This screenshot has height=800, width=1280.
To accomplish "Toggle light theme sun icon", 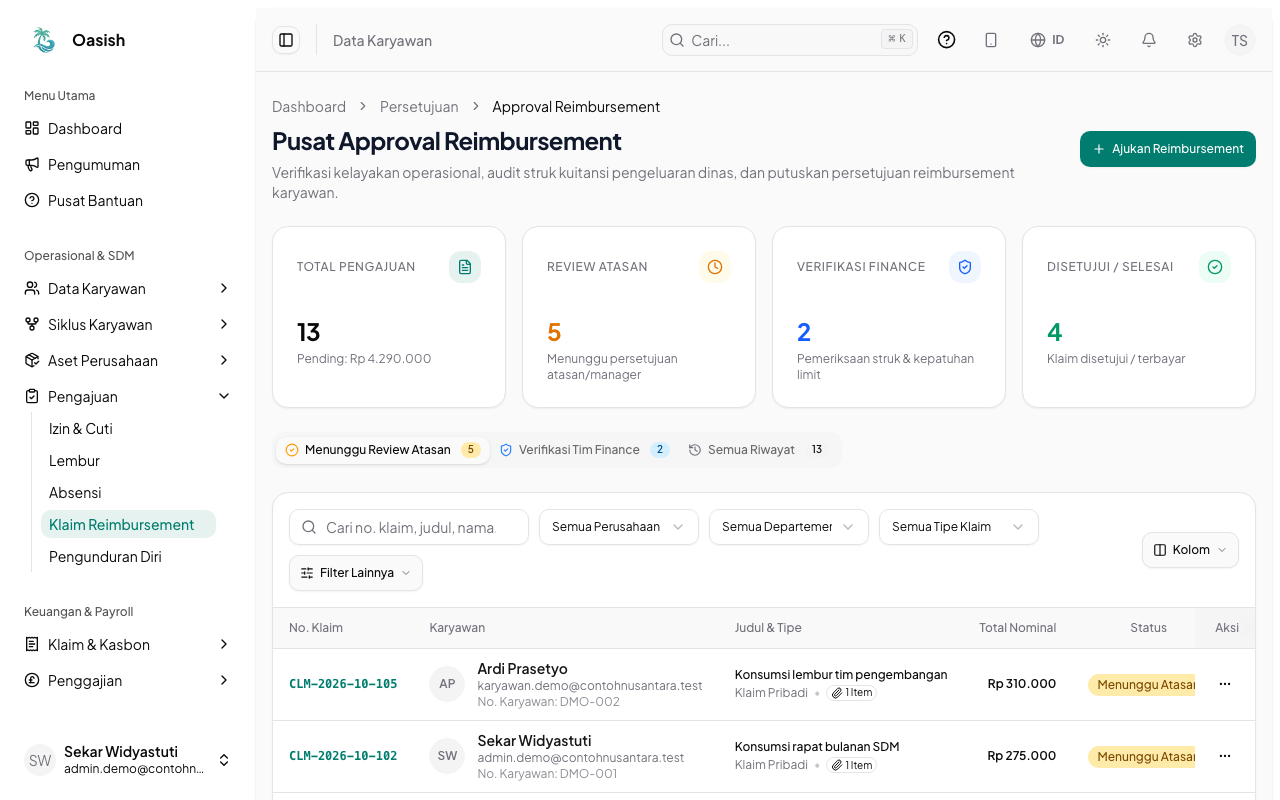I will 1103,40.
